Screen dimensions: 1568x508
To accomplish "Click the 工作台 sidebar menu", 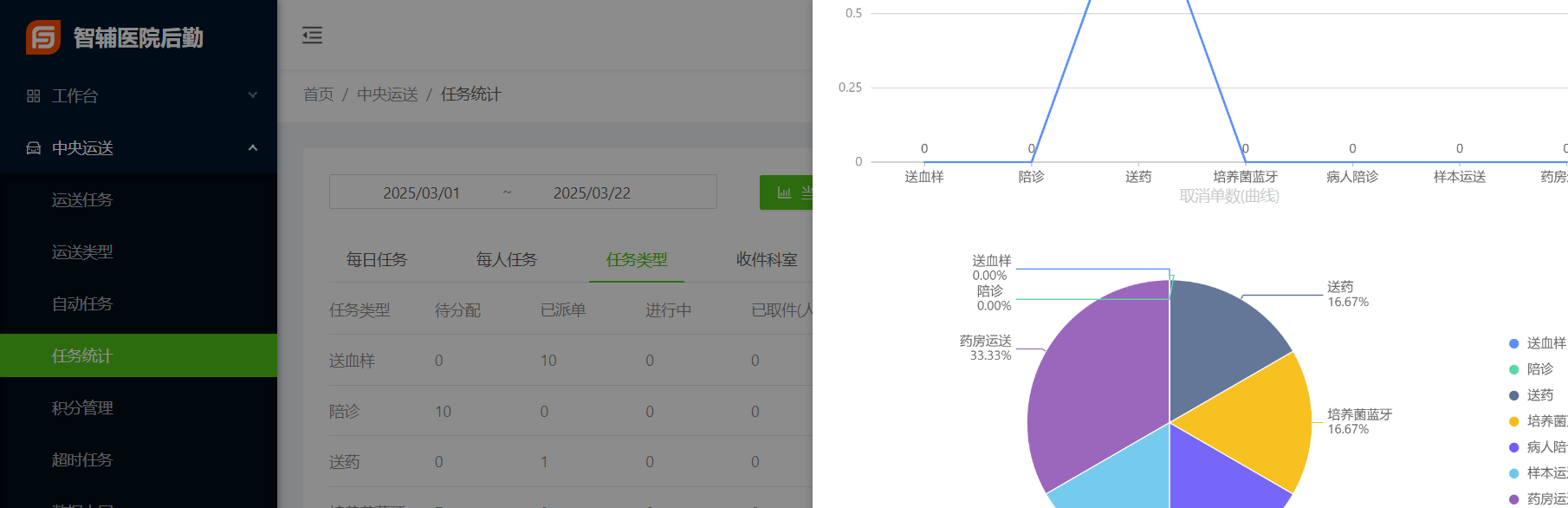I will (x=139, y=95).
